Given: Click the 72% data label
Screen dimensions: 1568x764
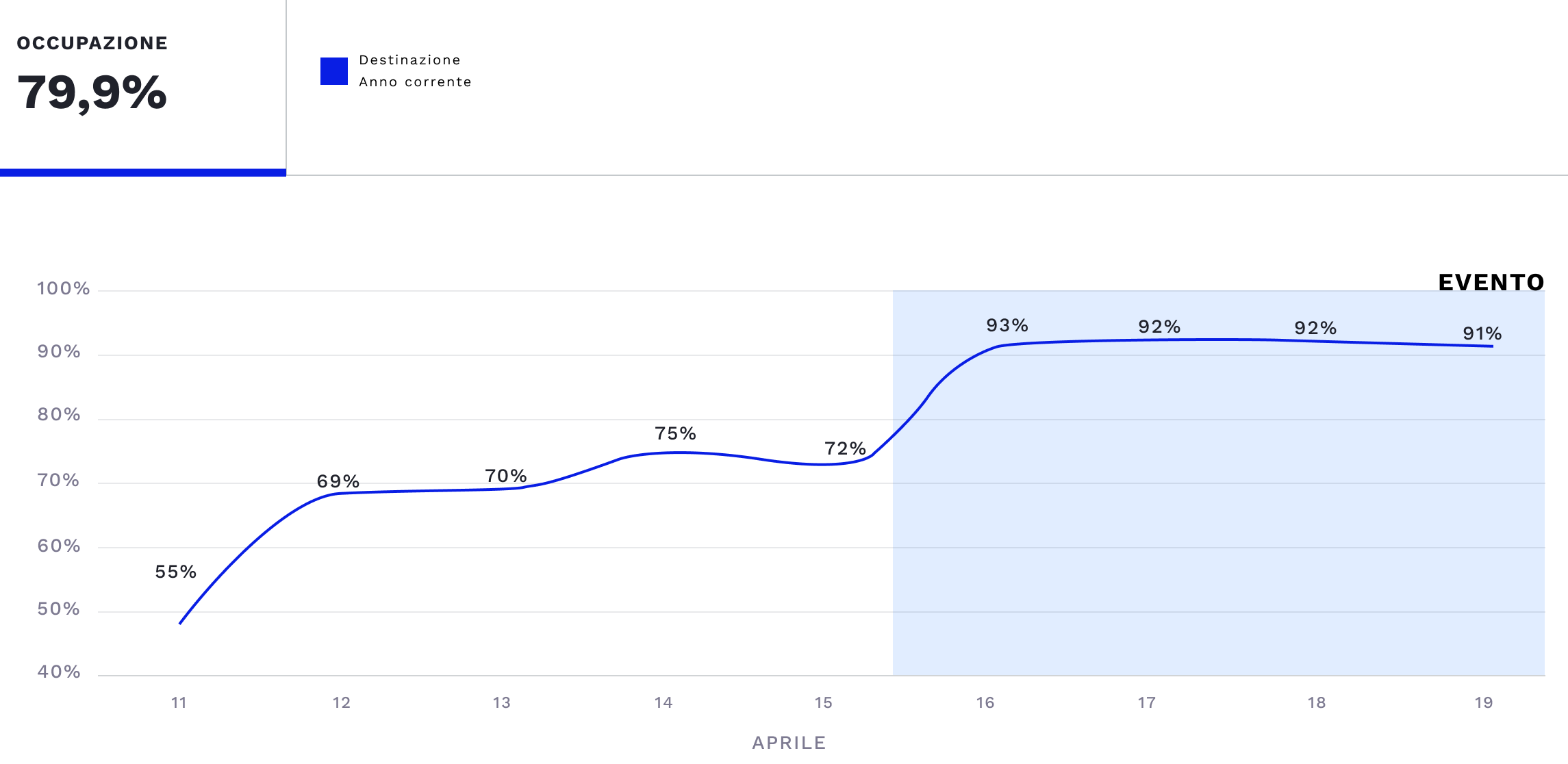Looking at the screenshot, I should tap(846, 448).
